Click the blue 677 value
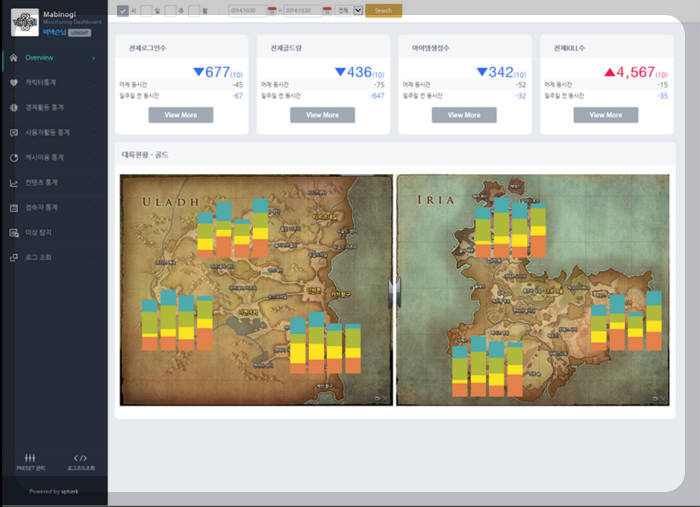The width and height of the screenshot is (700, 507). coord(217,72)
